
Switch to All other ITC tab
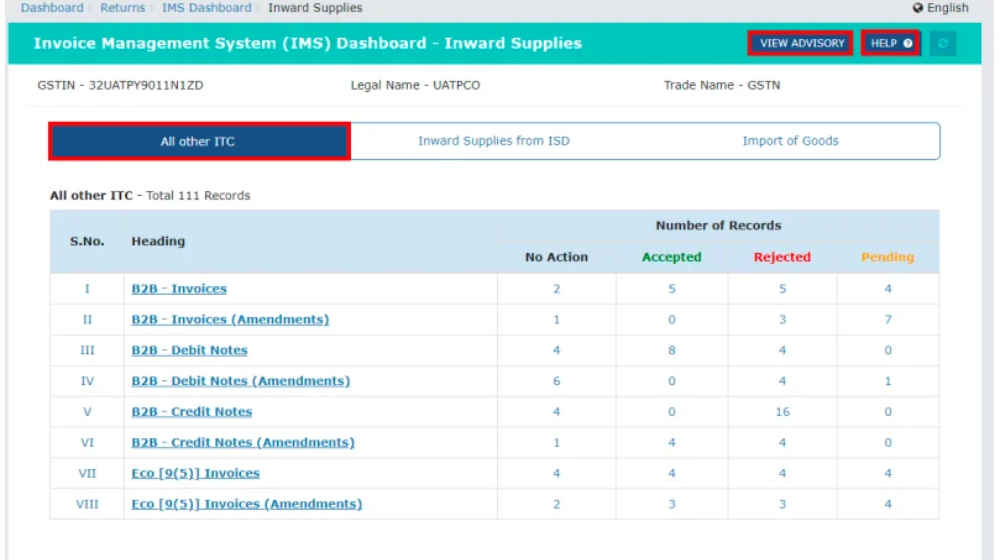199,141
